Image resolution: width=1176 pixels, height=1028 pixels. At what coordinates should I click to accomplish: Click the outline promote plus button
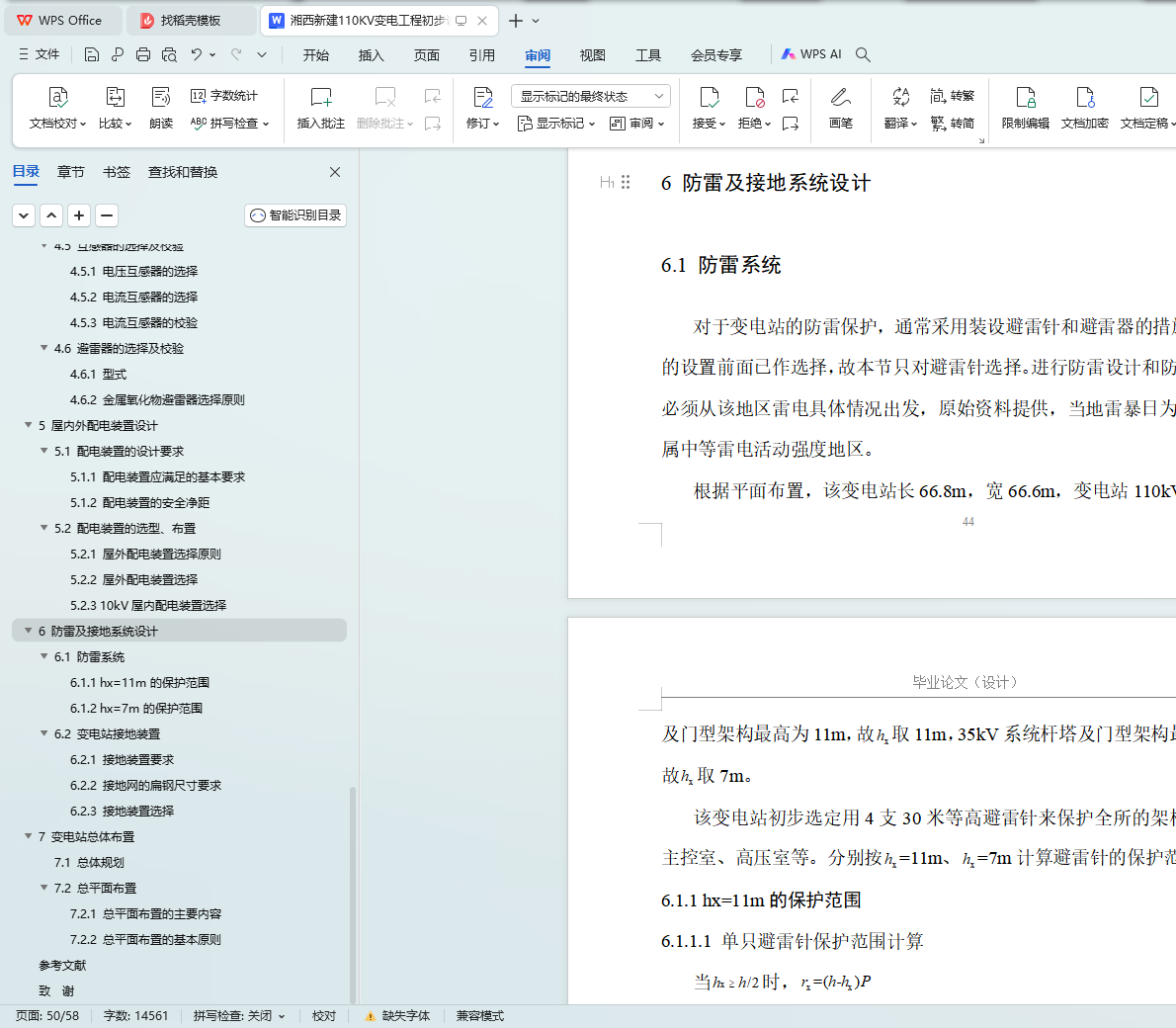pyautogui.click(x=79, y=215)
